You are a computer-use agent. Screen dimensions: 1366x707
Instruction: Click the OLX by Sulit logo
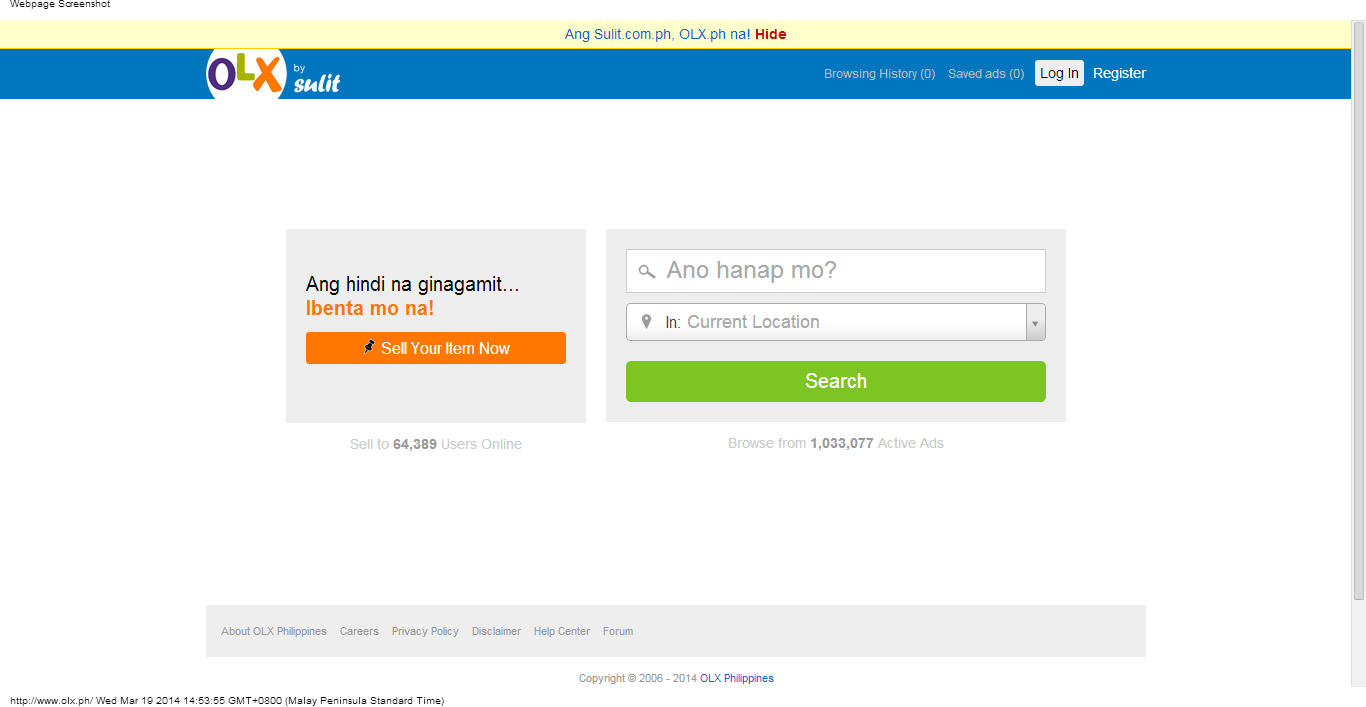click(x=273, y=74)
